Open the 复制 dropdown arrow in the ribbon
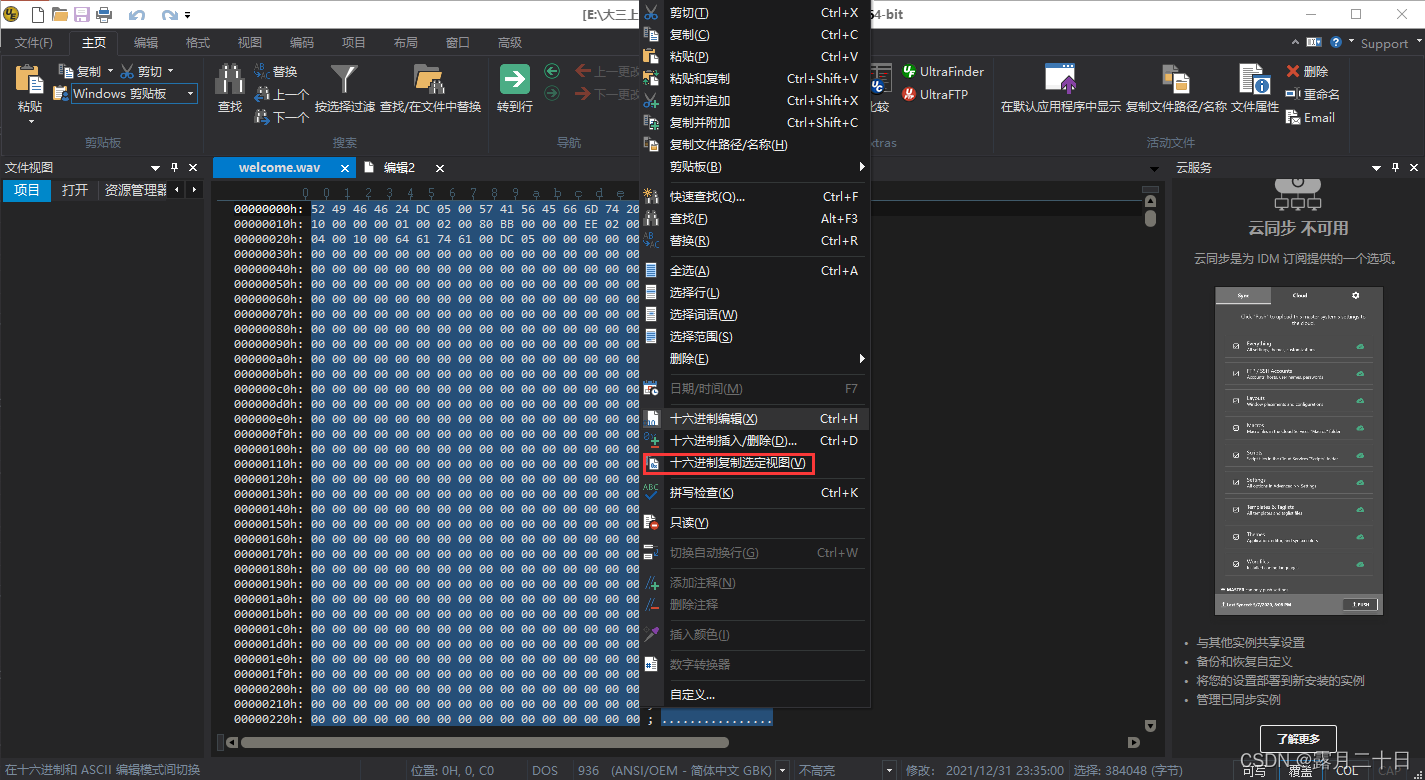The image size is (1425, 780). click(x=110, y=71)
